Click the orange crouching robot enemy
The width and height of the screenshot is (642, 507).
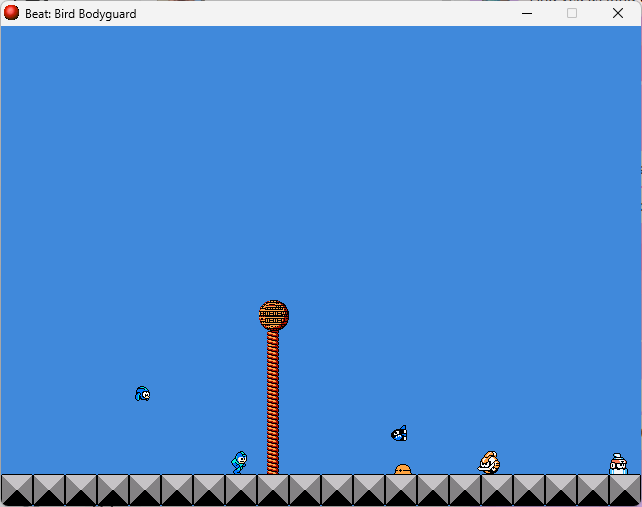click(489, 462)
